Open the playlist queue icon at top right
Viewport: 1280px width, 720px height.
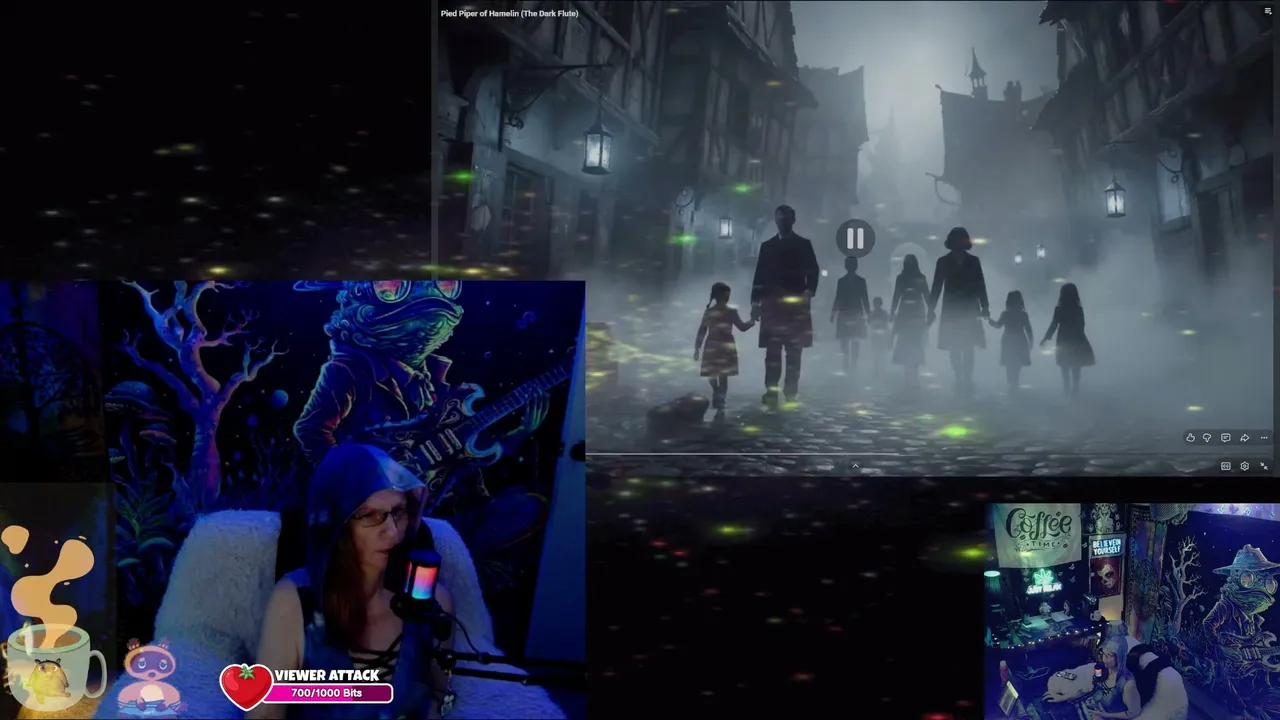coord(1269,12)
